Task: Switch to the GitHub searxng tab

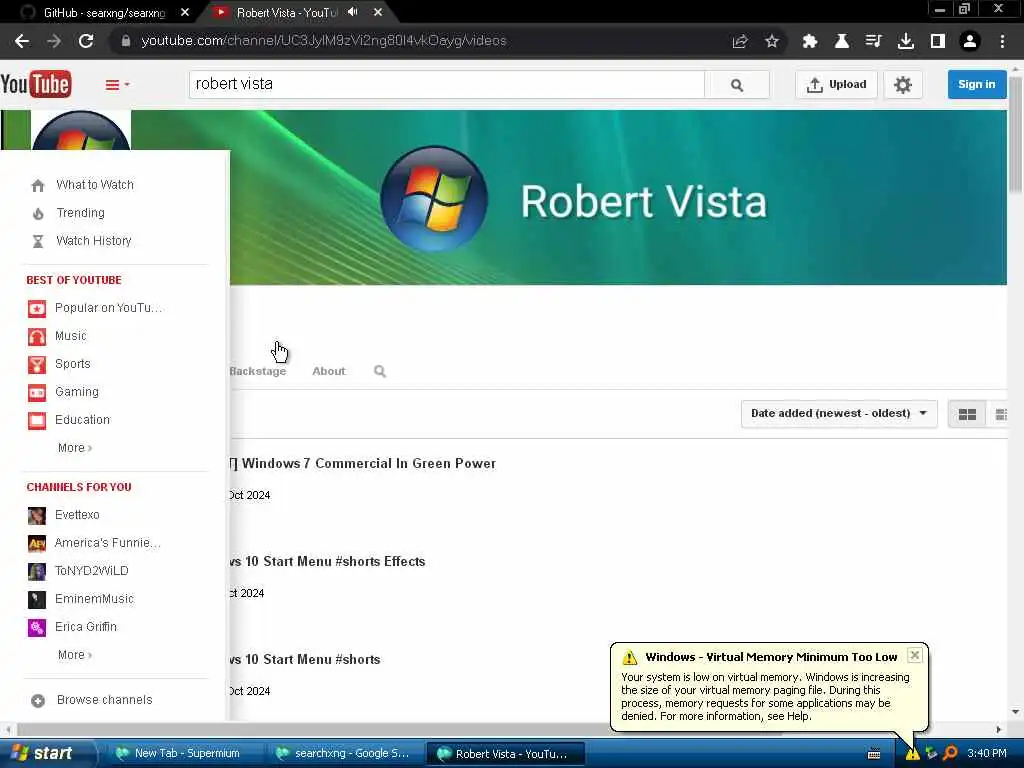Action: pyautogui.click(x=104, y=12)
